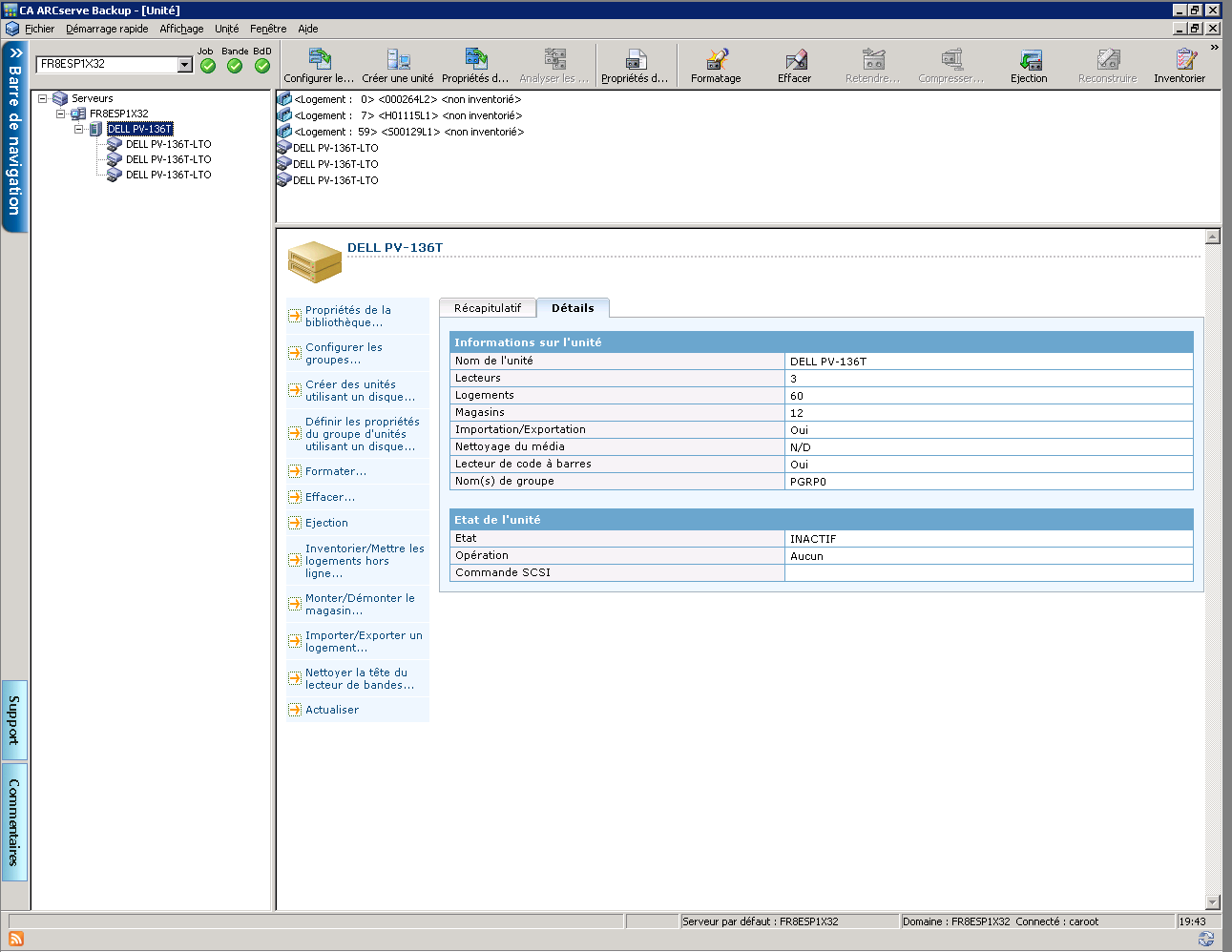Click the Actualiser link

tap(332, 710)
